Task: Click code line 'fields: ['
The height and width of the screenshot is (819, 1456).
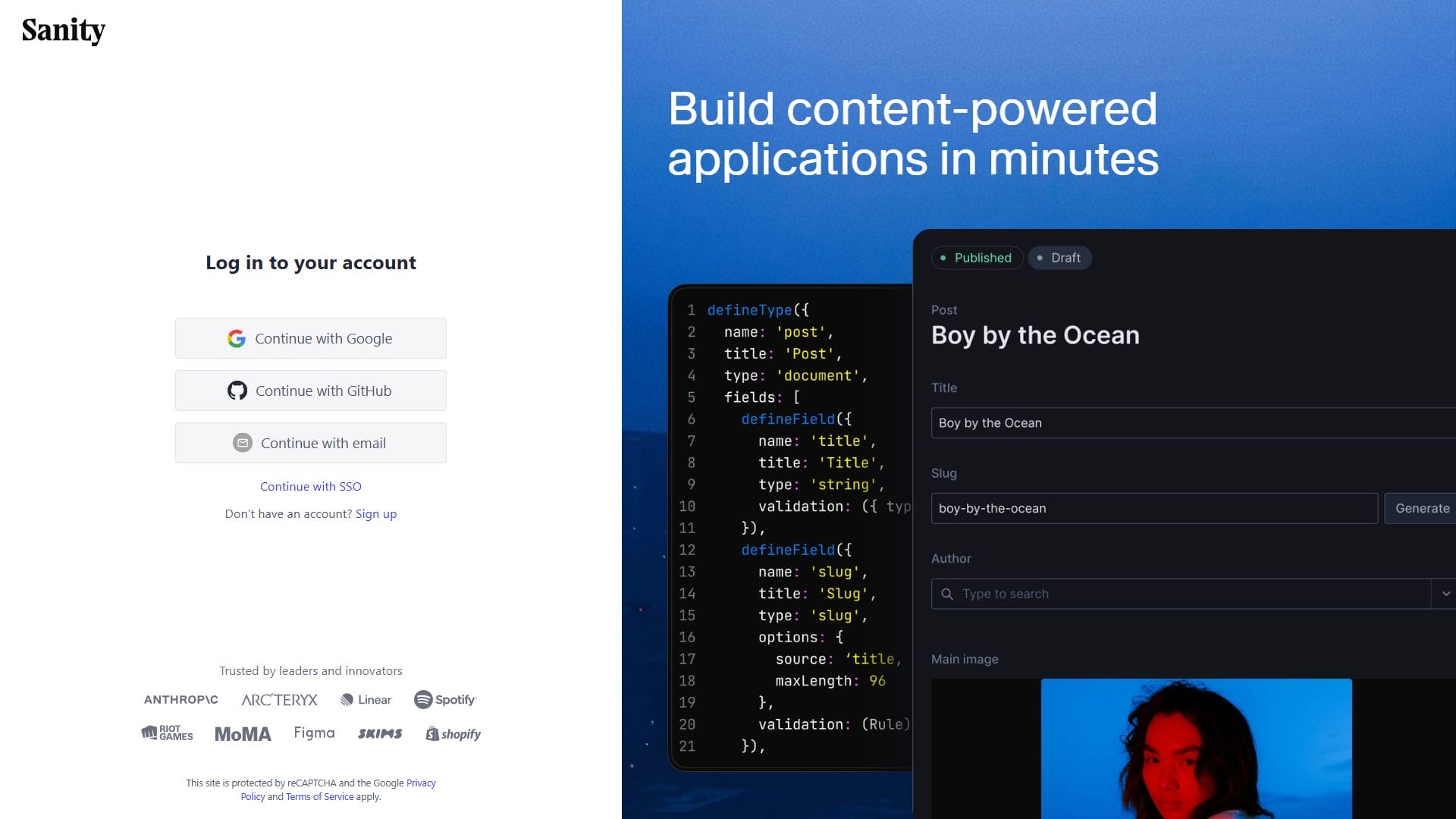Action: [762, 397]
